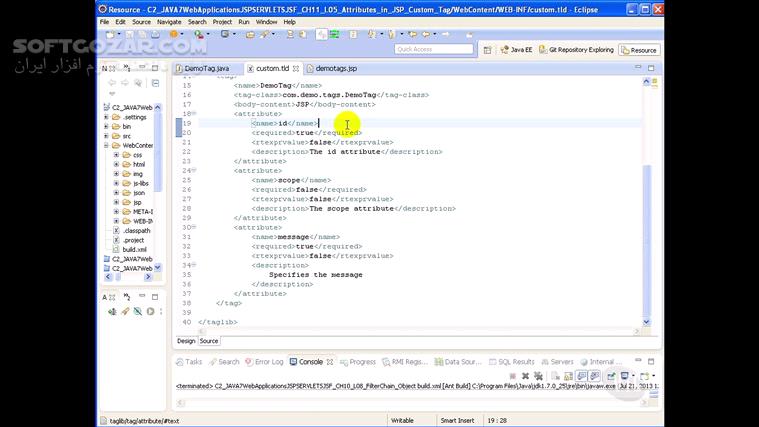Click the Clear Console icon

(x=555, y=376)
